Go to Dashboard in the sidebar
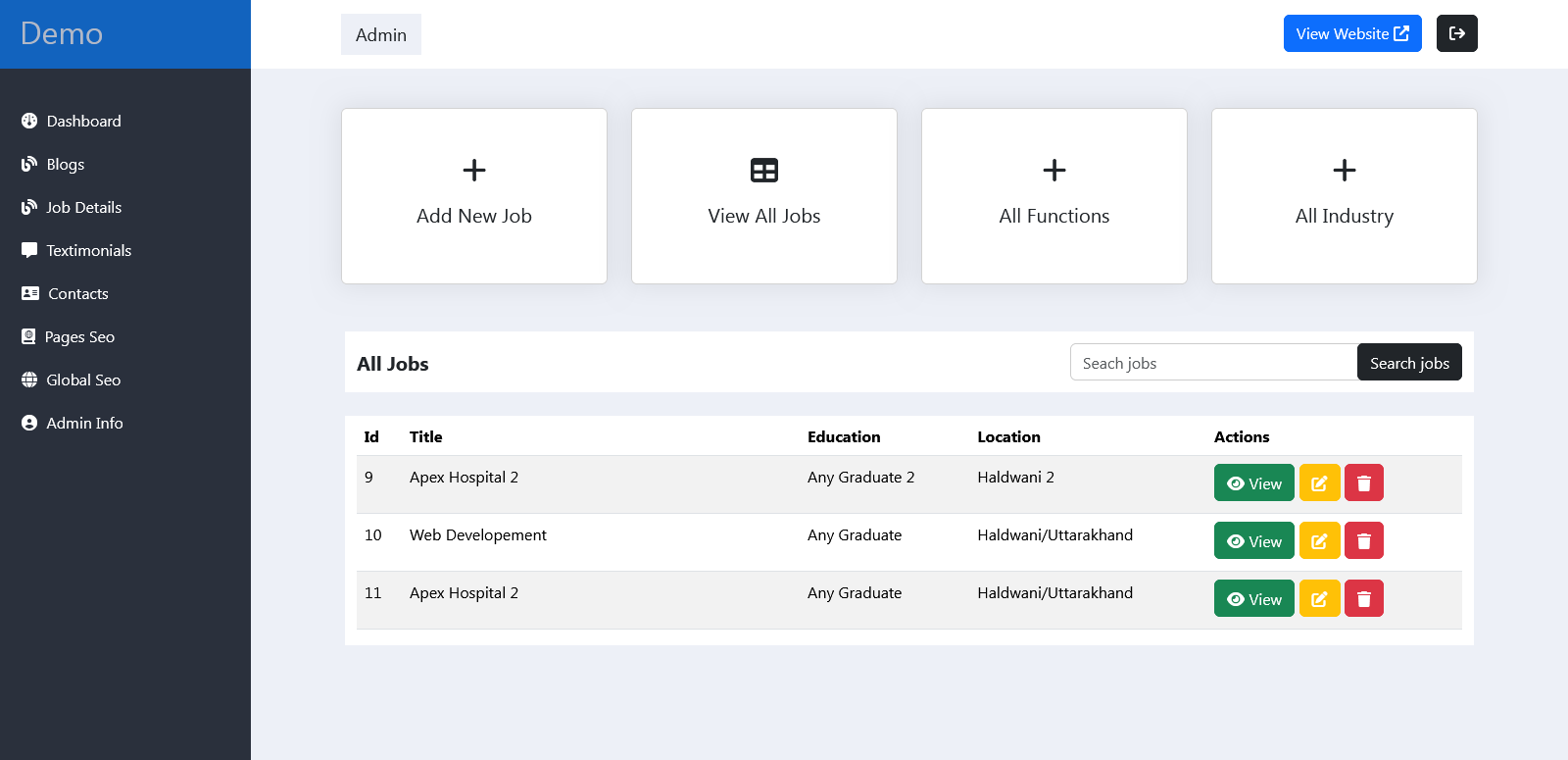 [83, 121]
